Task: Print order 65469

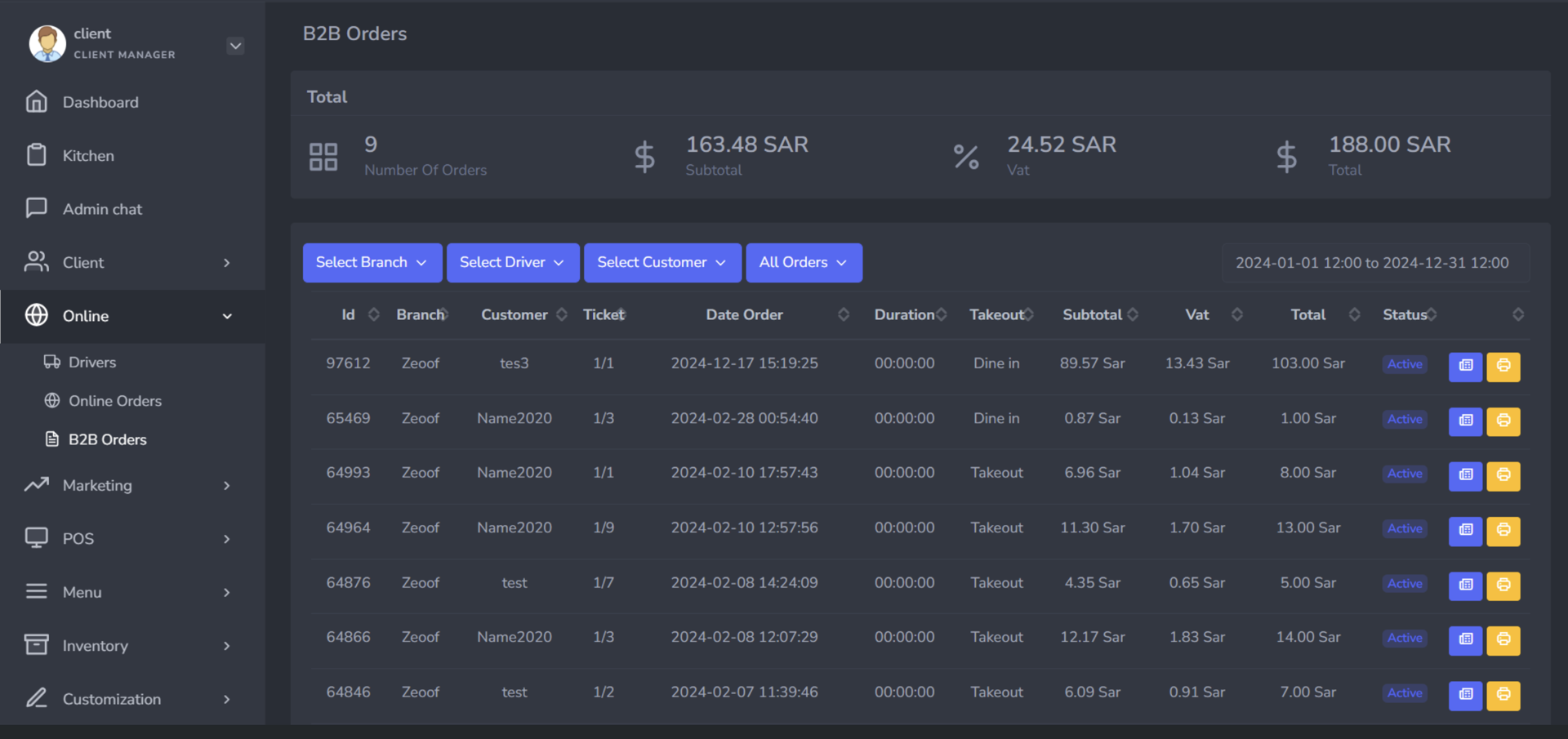Action: [1503, 421]
